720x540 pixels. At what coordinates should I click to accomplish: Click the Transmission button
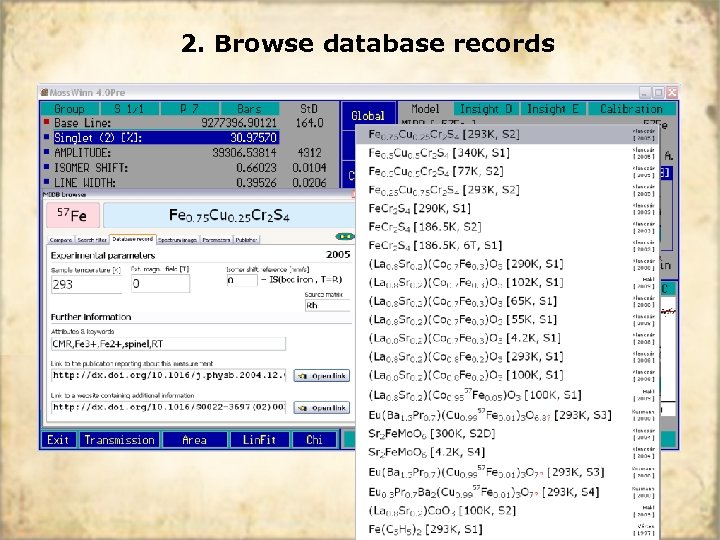(x=119, y=440)
